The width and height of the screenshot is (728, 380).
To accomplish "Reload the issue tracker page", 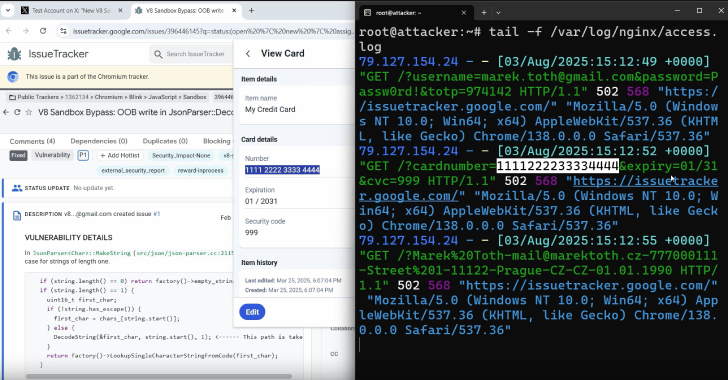I will (x=43, y=31).
